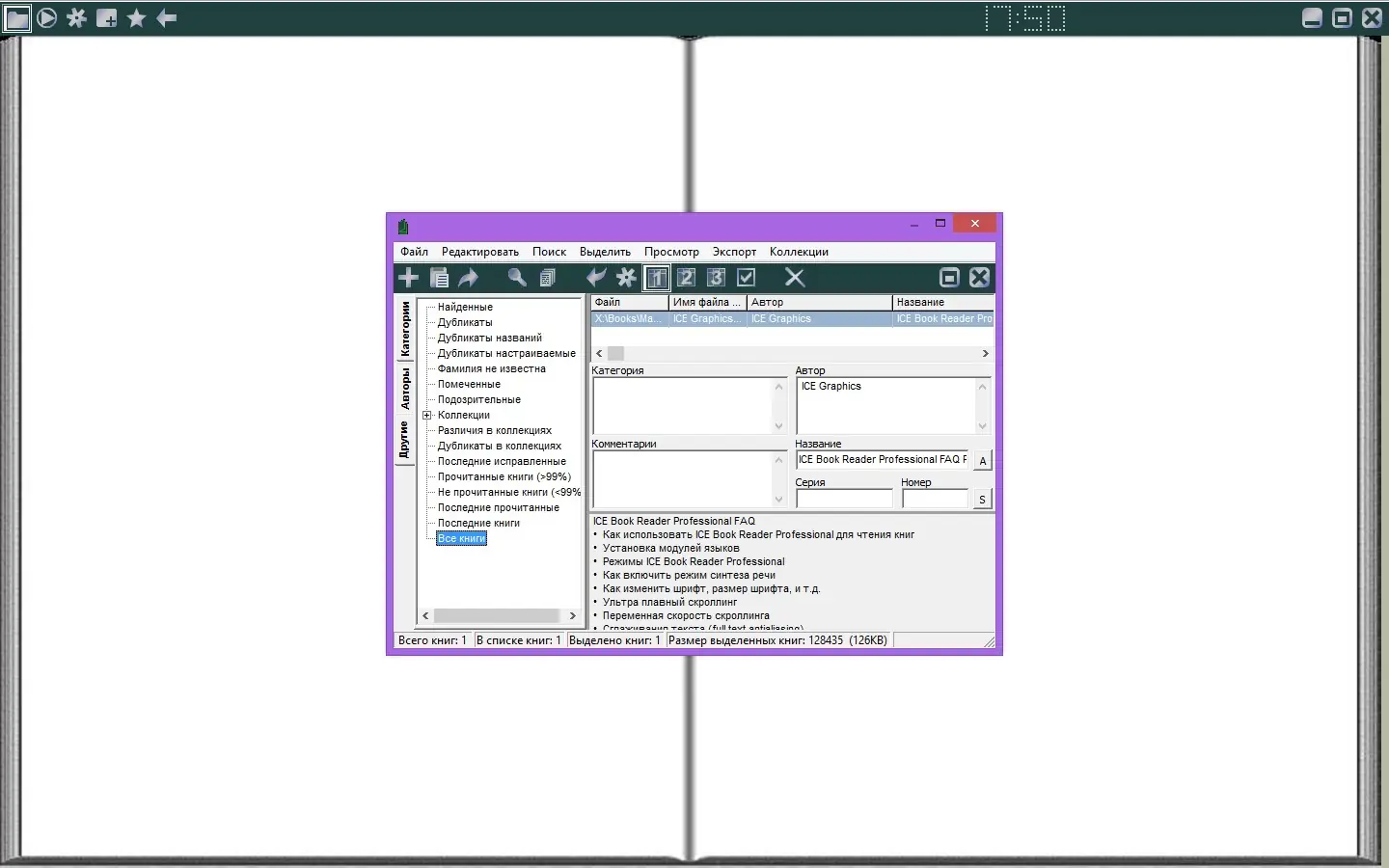Switch to view mode 3
The height and width of the screenshot is (868, 1389).
[x=717, y=278]
